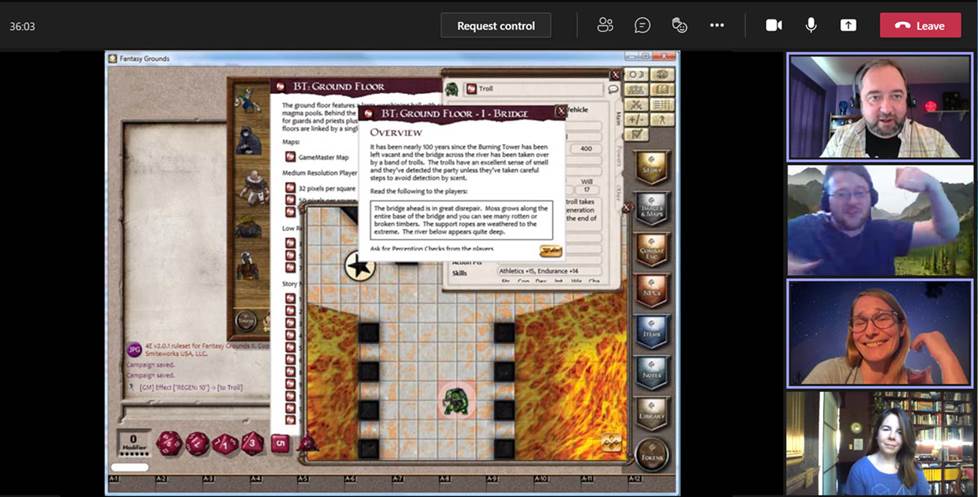Toggle the camera on or off

(x=774, y=26)
